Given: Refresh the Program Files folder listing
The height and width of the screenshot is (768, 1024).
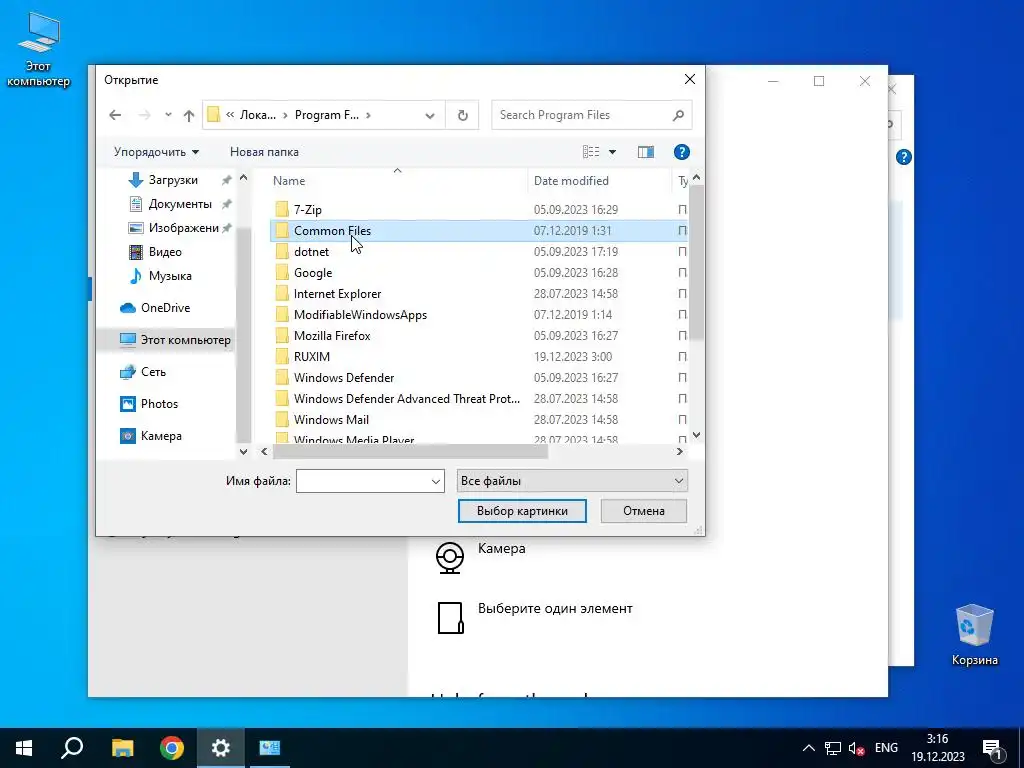Looking at the screenshot, I should click(462, 116).
